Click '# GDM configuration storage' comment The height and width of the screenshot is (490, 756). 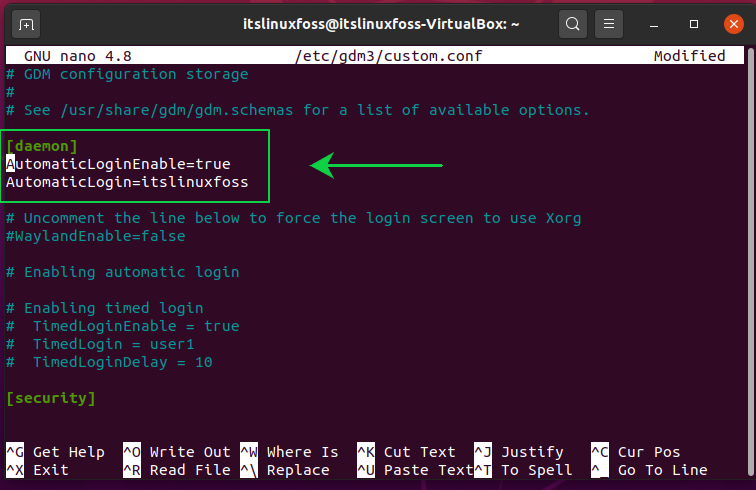[x=127, y=74]
